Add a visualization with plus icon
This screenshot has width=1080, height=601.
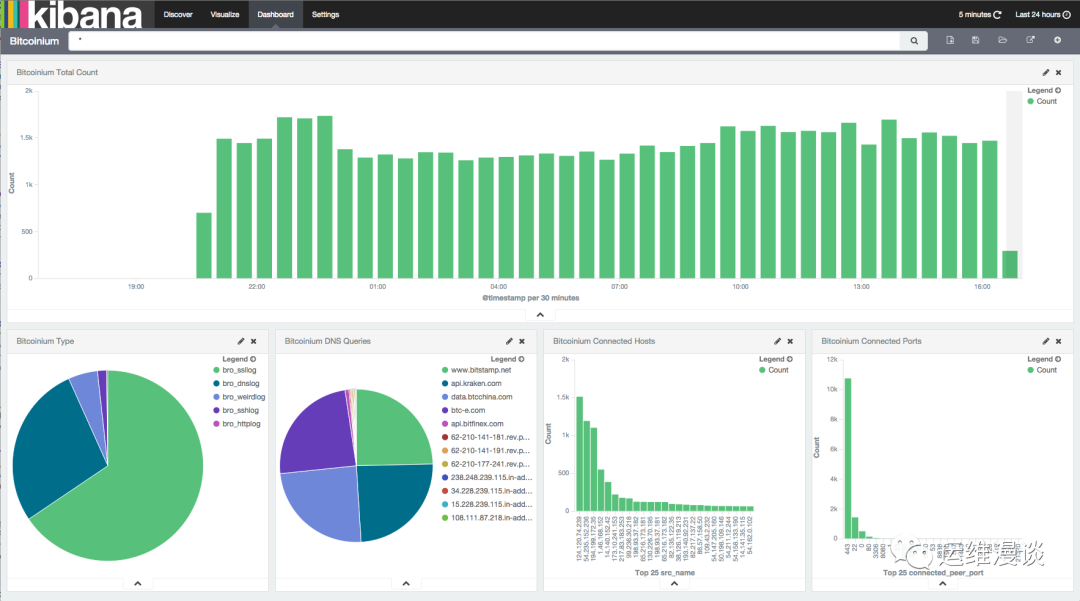coord(1057,40)
